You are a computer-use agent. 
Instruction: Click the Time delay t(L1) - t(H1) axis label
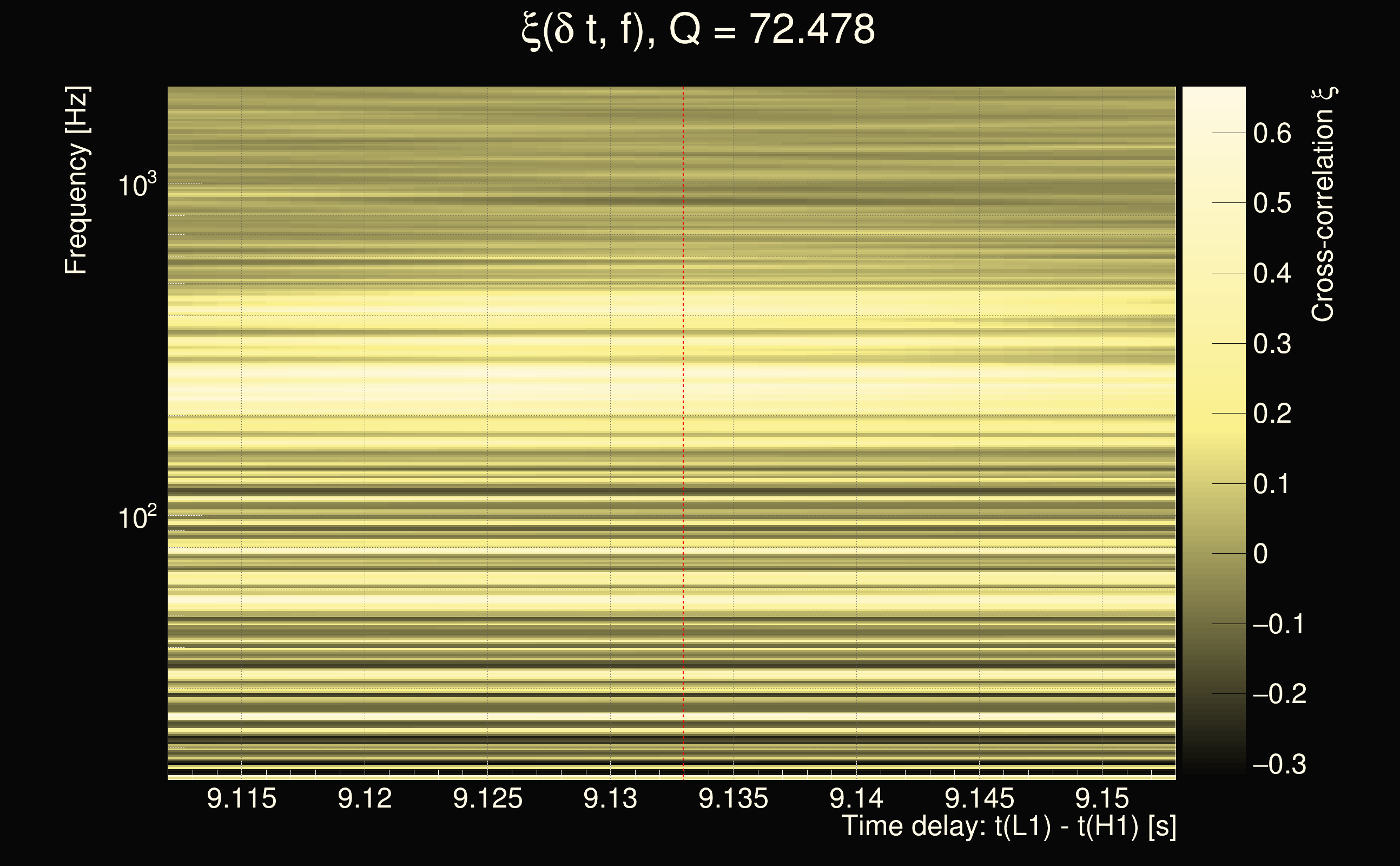tap(1008, 826)
